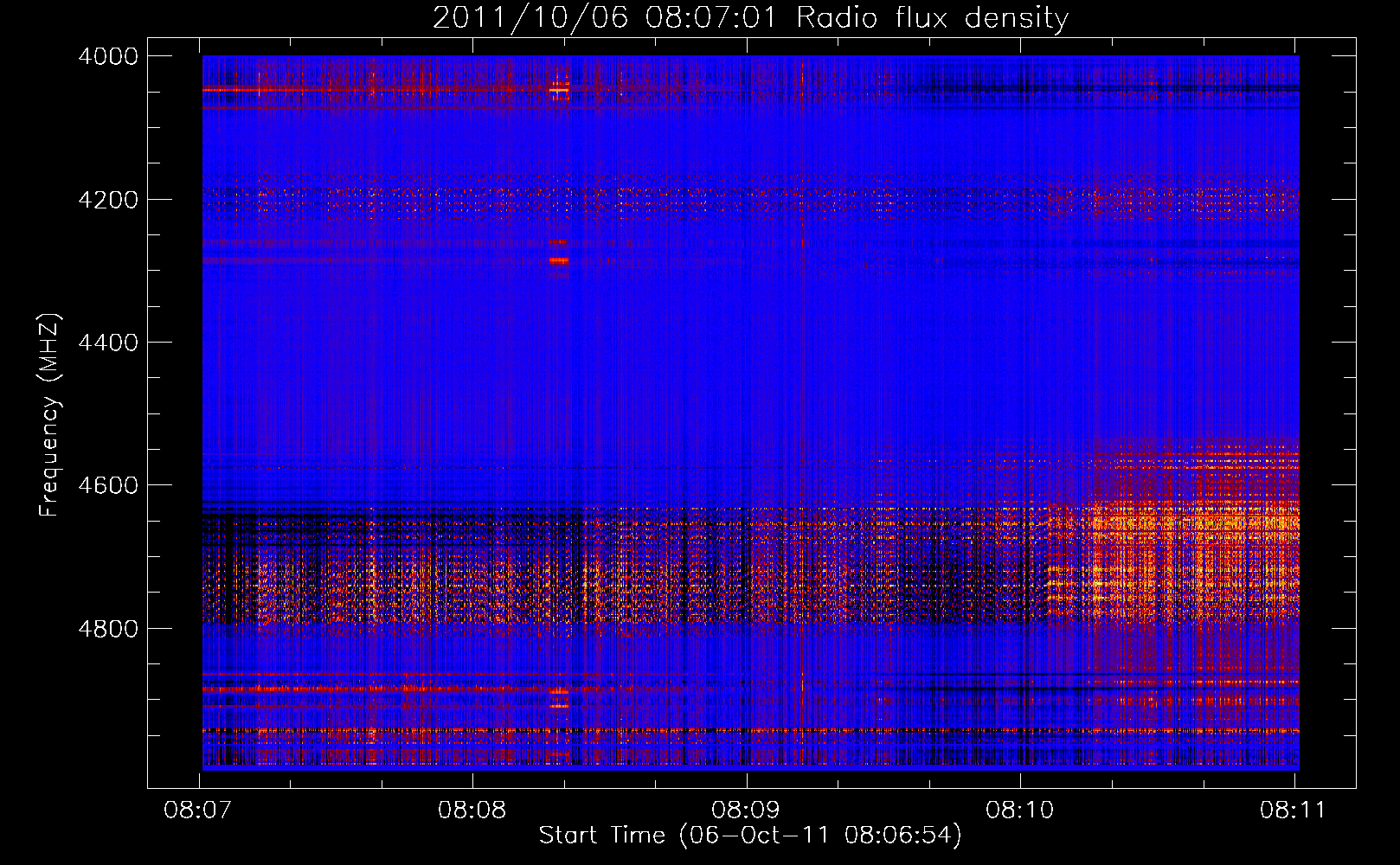Click the '4600' frequency axis label
The width and height of the screenshot is (1400, 865).
(x=108, y=485)
